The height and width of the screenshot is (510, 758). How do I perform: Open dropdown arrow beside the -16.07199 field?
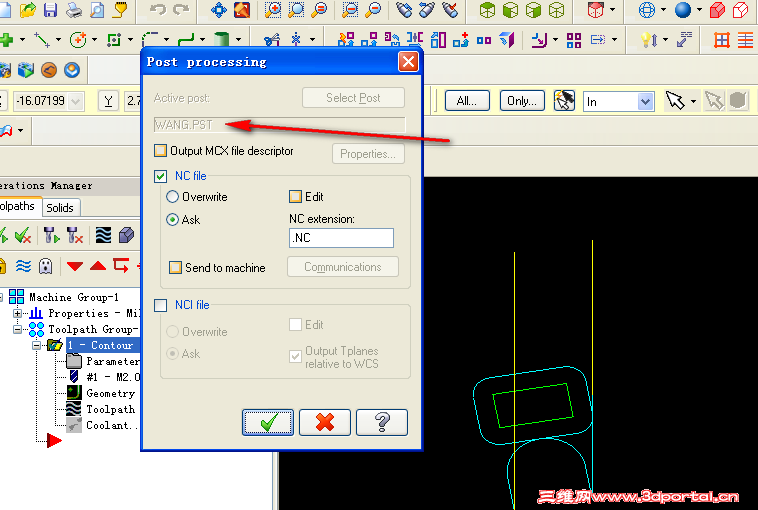pos(75,102)
